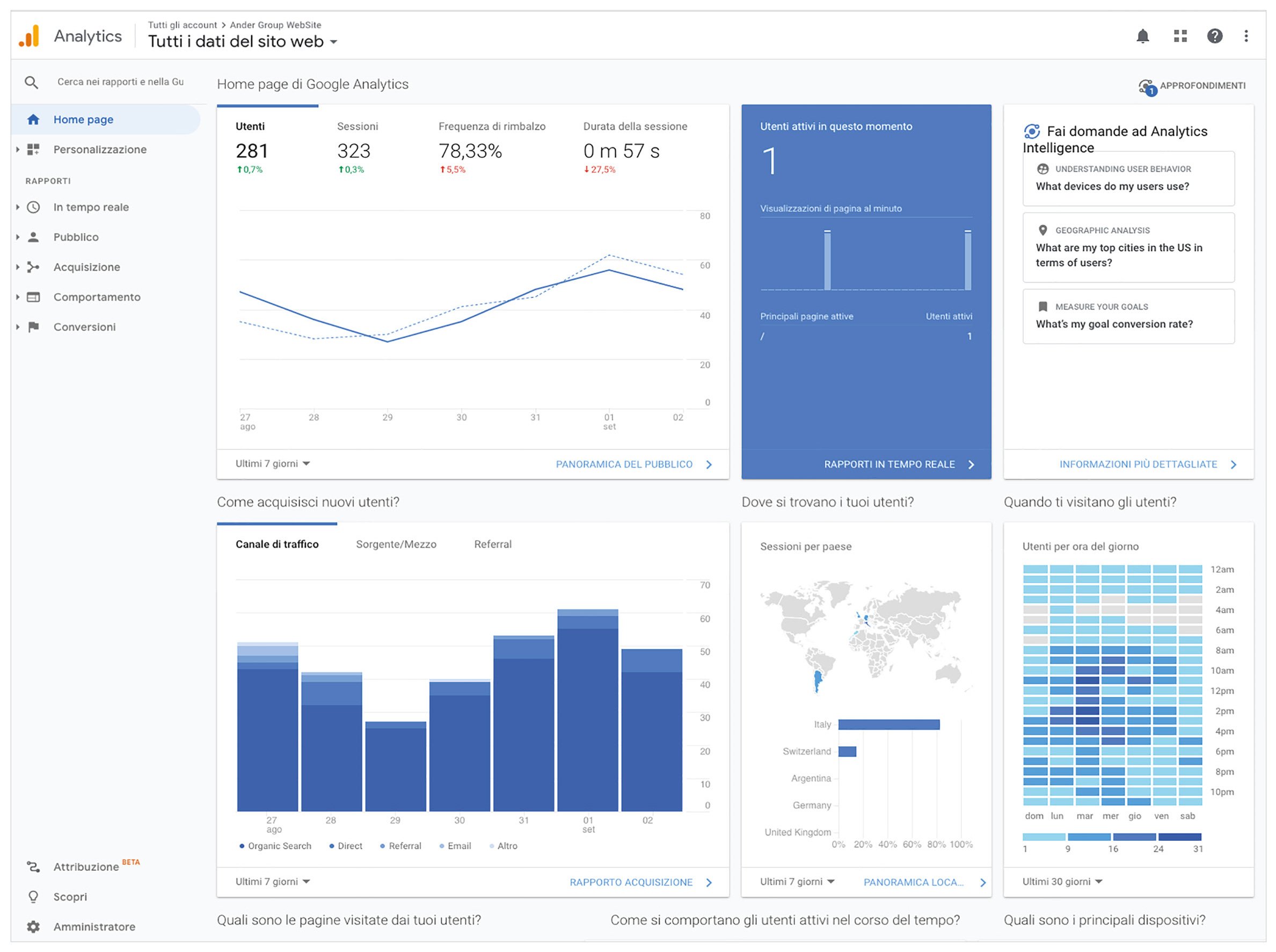The image size is (1276, 952).
Task: Open the help question mark icon
Action: (x=1214, y=37)
